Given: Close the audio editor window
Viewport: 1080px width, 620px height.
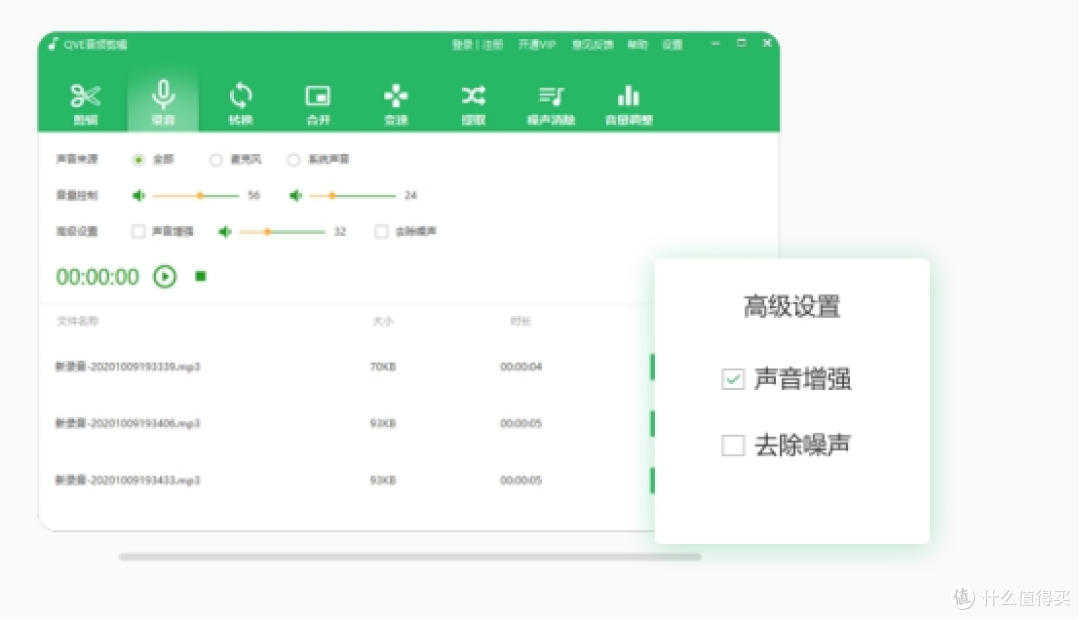Looking at the screenshot, I should (767, 43).
